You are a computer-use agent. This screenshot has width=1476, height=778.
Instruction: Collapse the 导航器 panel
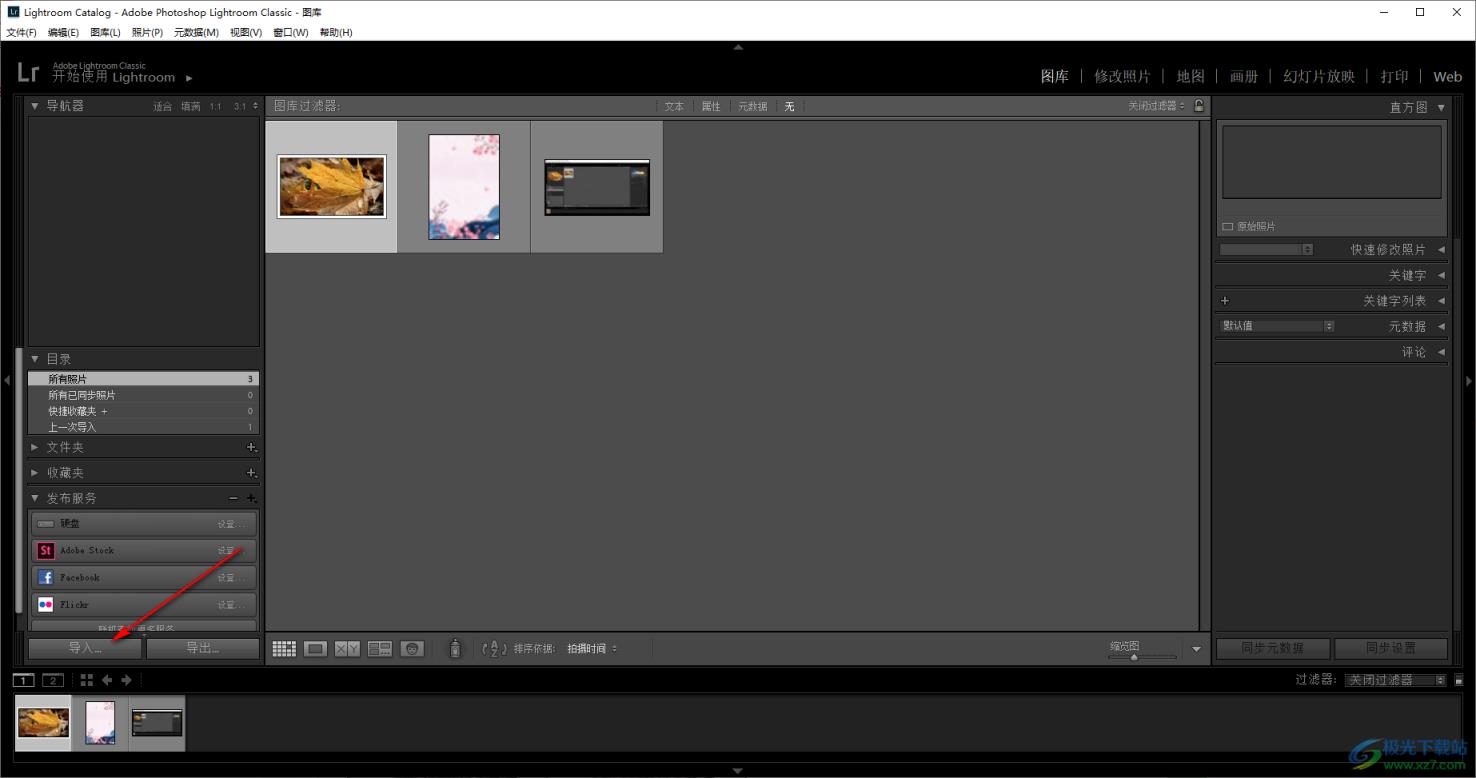click(35, 106)
